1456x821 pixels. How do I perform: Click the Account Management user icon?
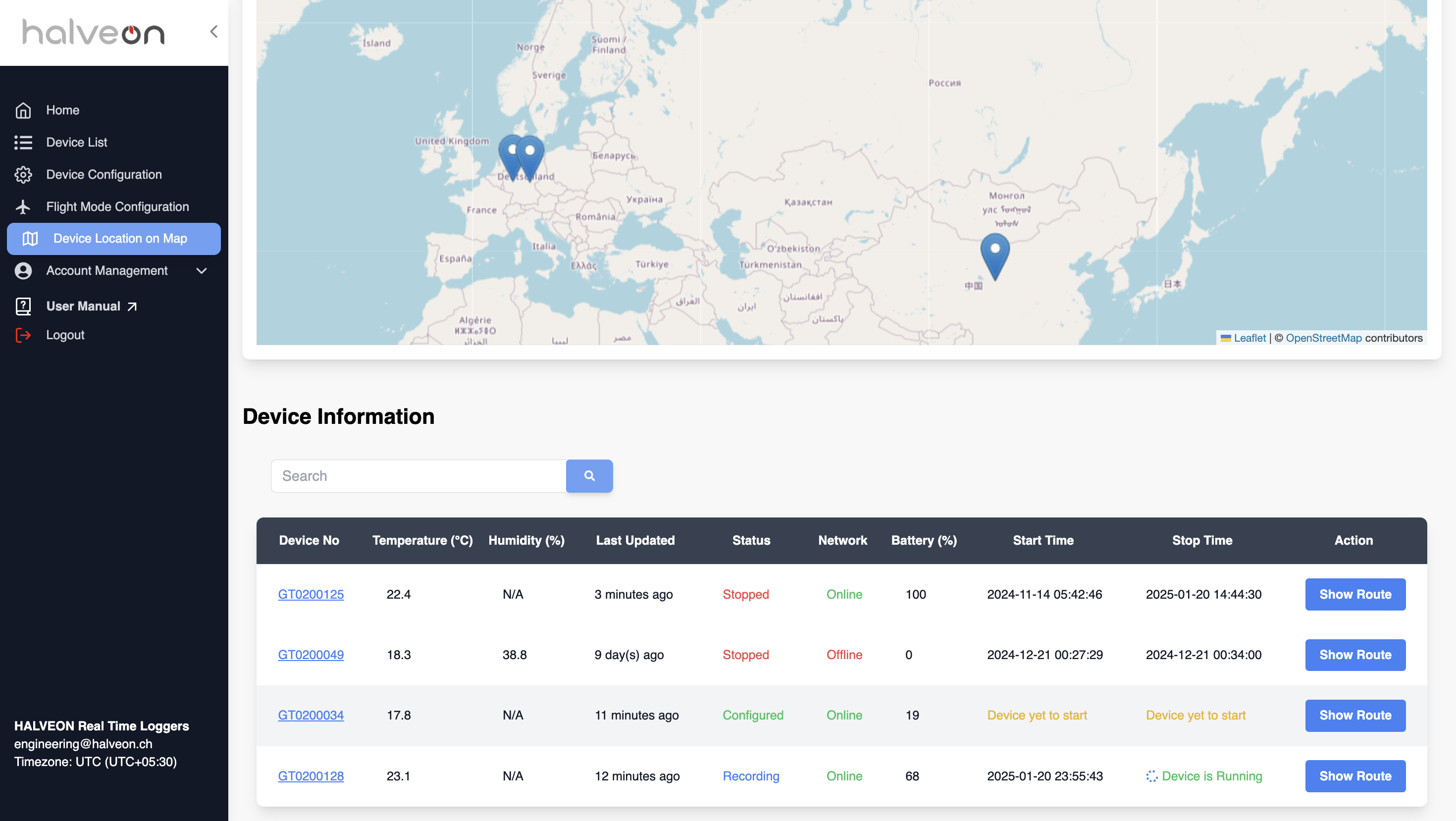[23, 271]
